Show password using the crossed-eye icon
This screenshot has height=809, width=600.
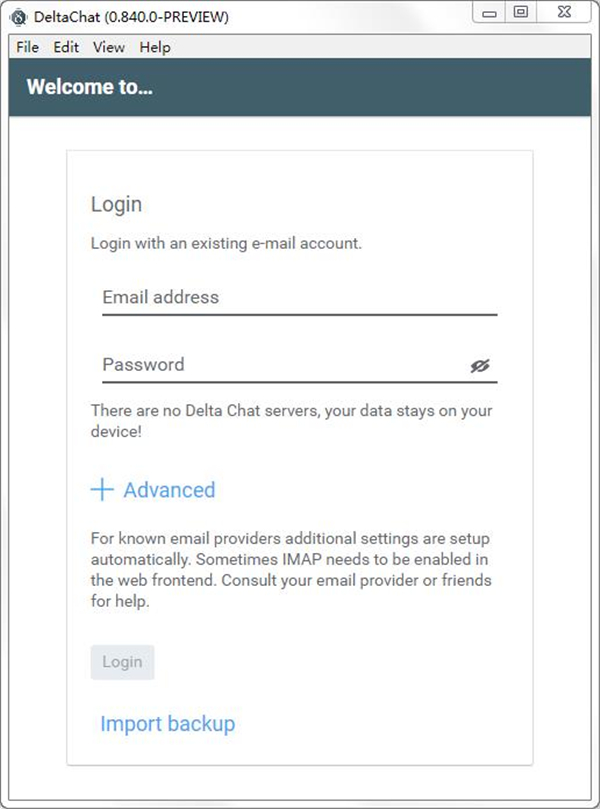click(480, 366)
